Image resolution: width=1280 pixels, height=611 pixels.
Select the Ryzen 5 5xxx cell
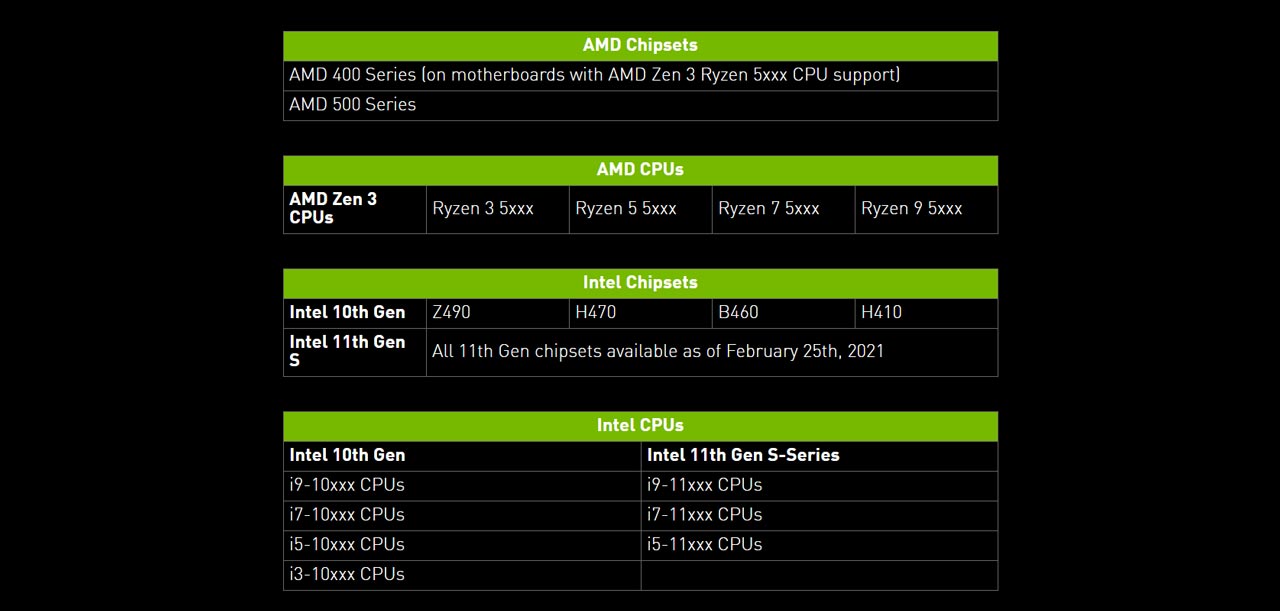pos(626,208)
